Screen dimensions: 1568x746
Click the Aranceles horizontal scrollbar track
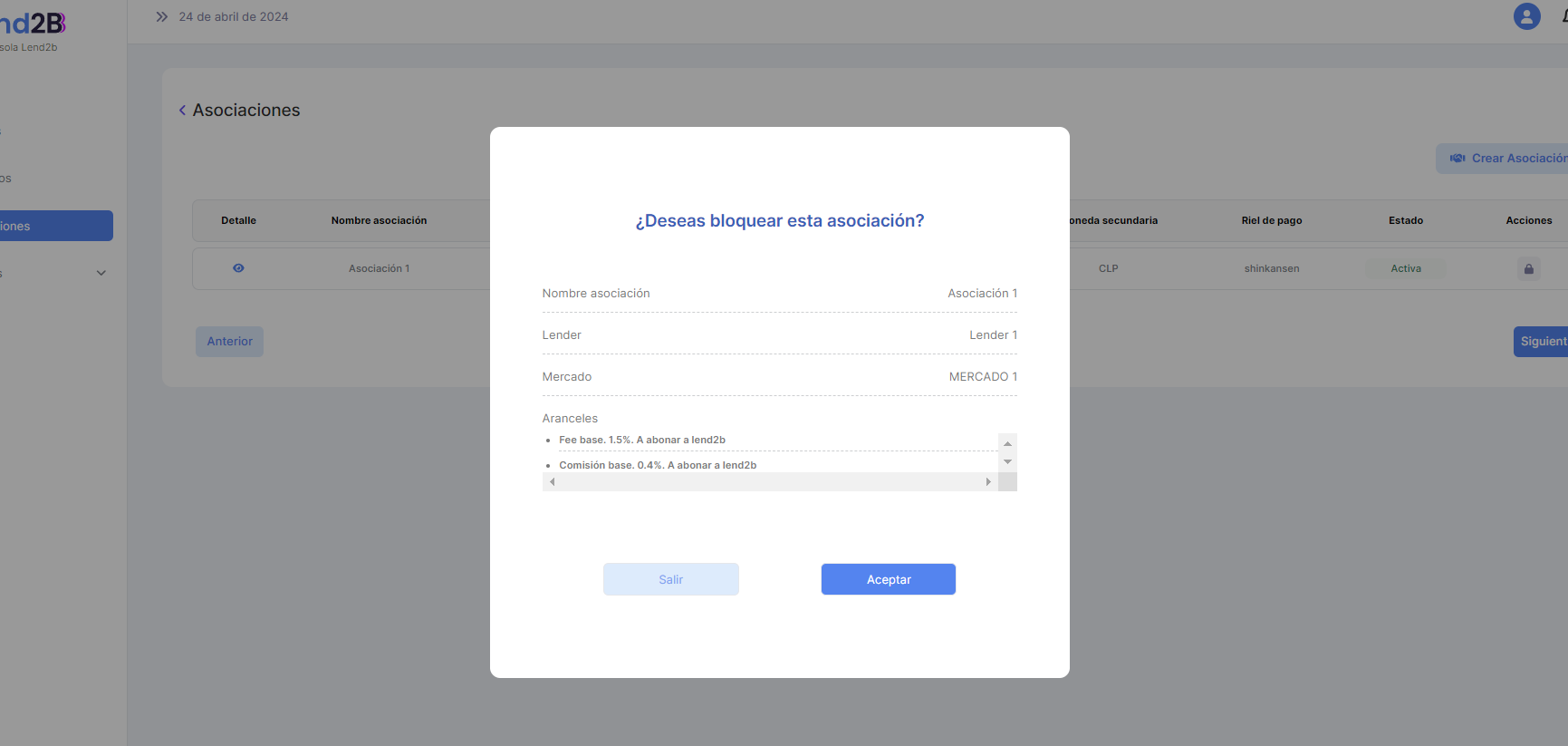(x=770, y=482)
